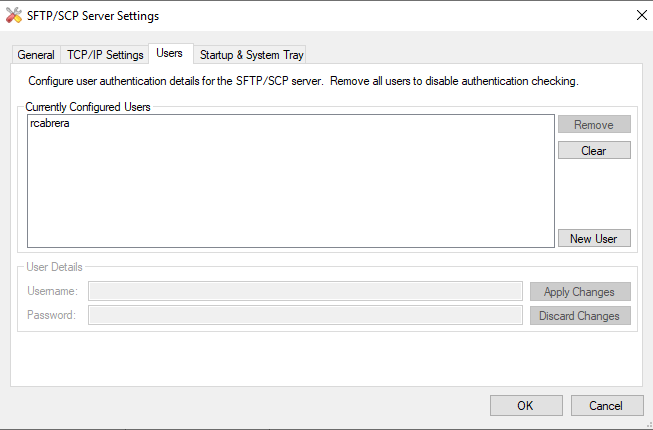Select user rcabrera in the list

pos(51,125)
